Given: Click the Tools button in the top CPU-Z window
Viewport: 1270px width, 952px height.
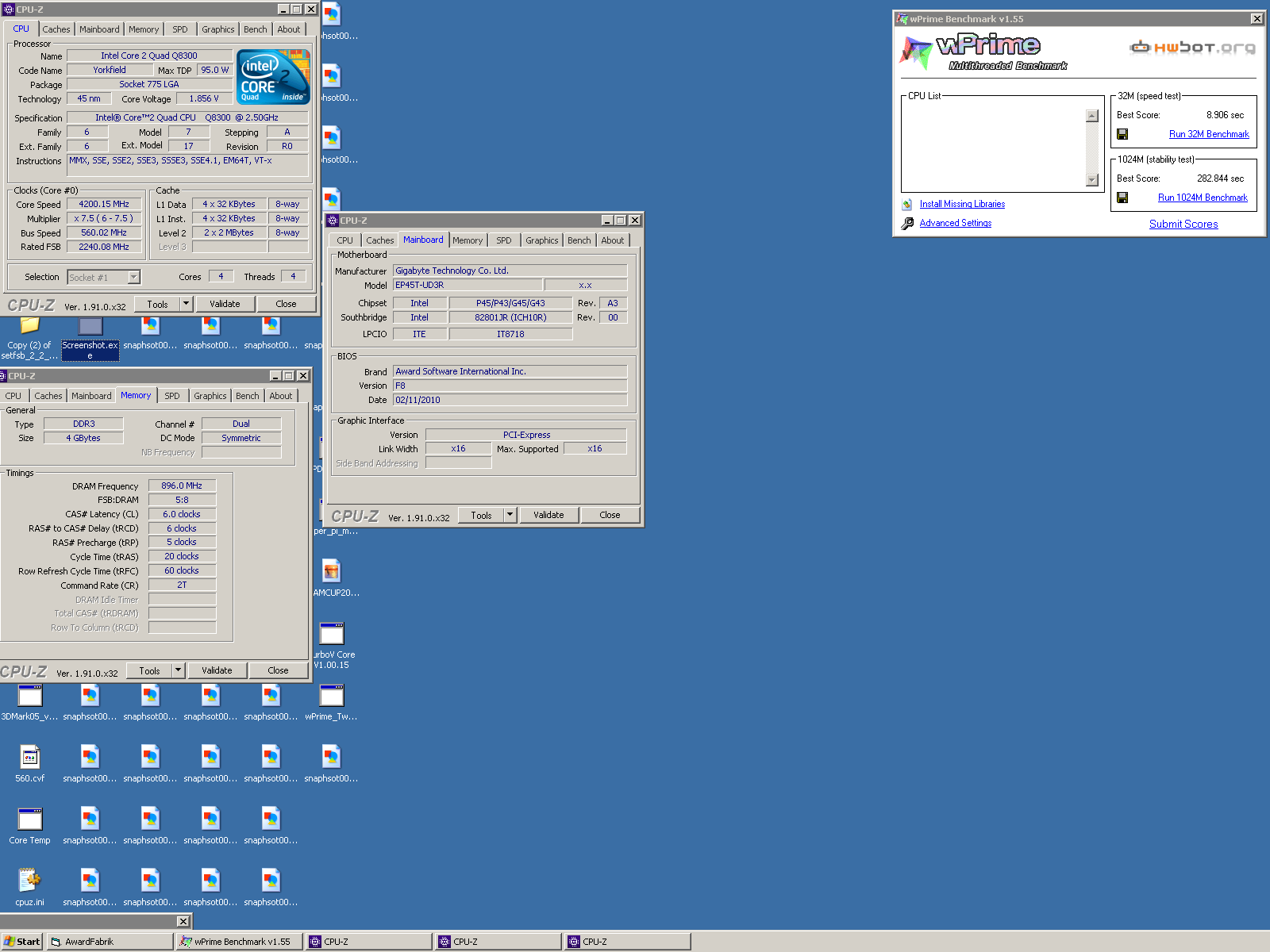Looking at the screenshot, I should 157,304.
